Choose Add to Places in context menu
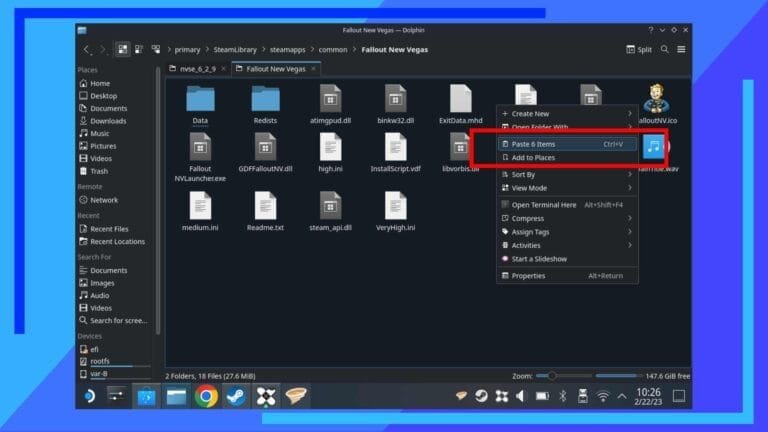Screen dimensions: 768x432 pyautogui.click(x=567, y=158)
